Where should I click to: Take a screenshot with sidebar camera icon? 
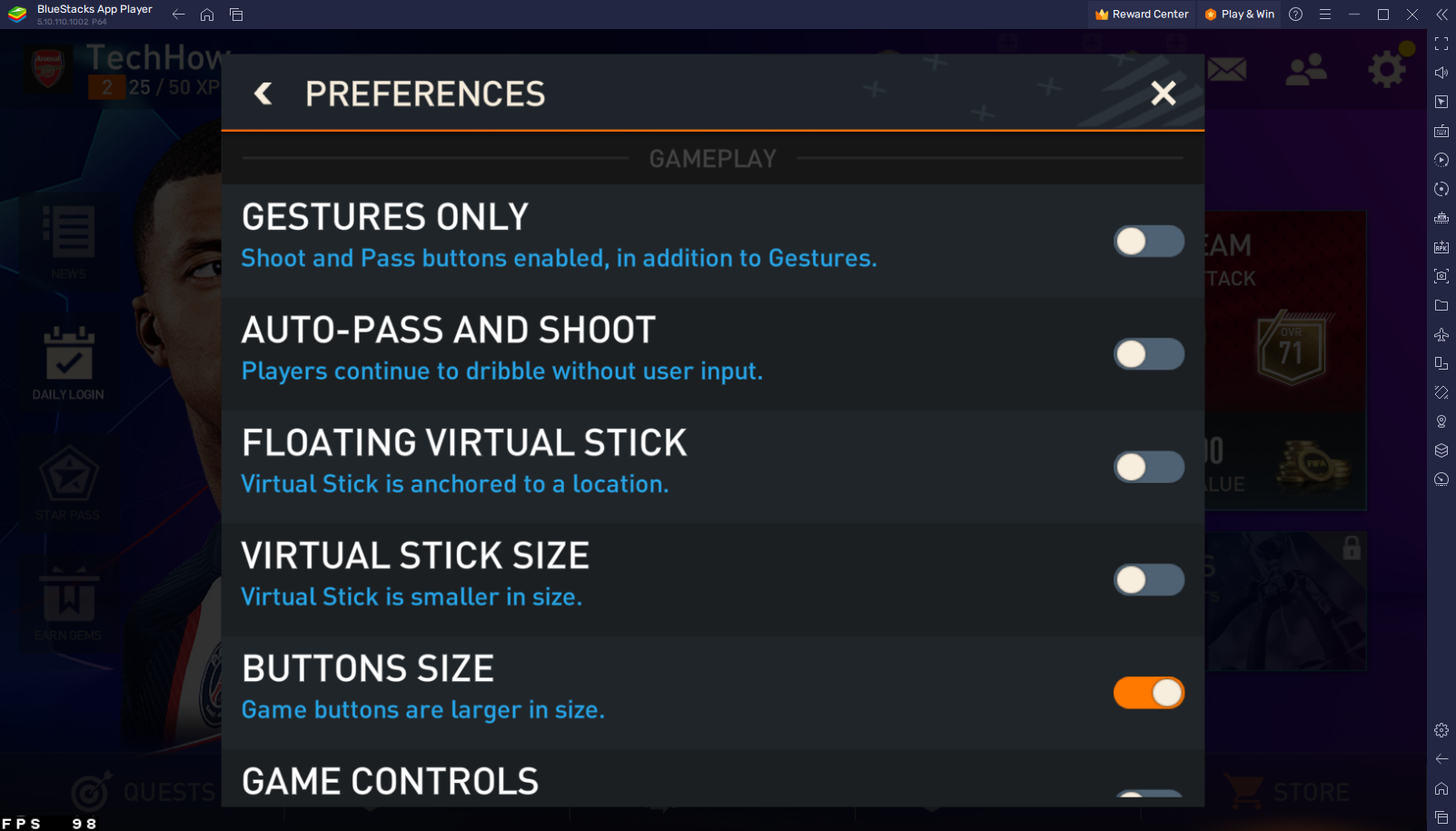pyautogui.click(x=1441, y=276)
